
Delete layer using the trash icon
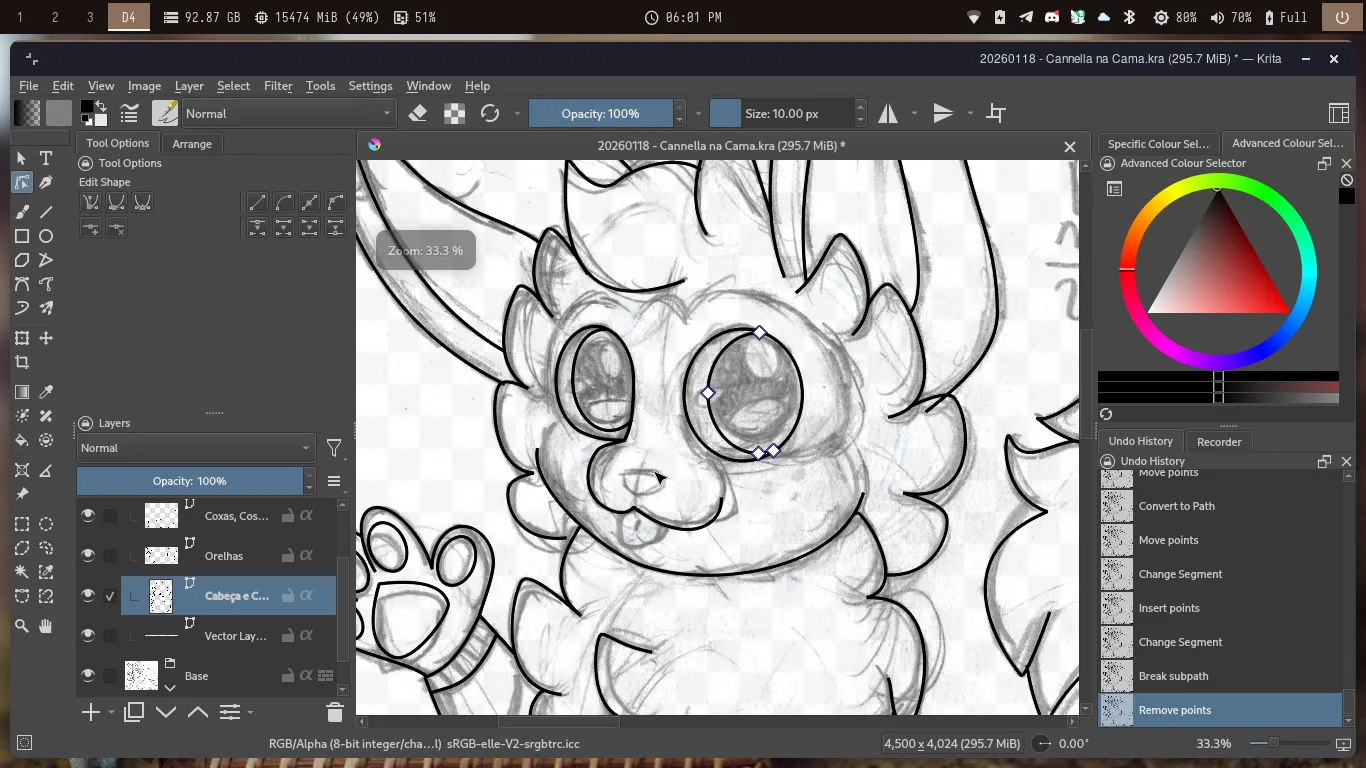(334, 712)
